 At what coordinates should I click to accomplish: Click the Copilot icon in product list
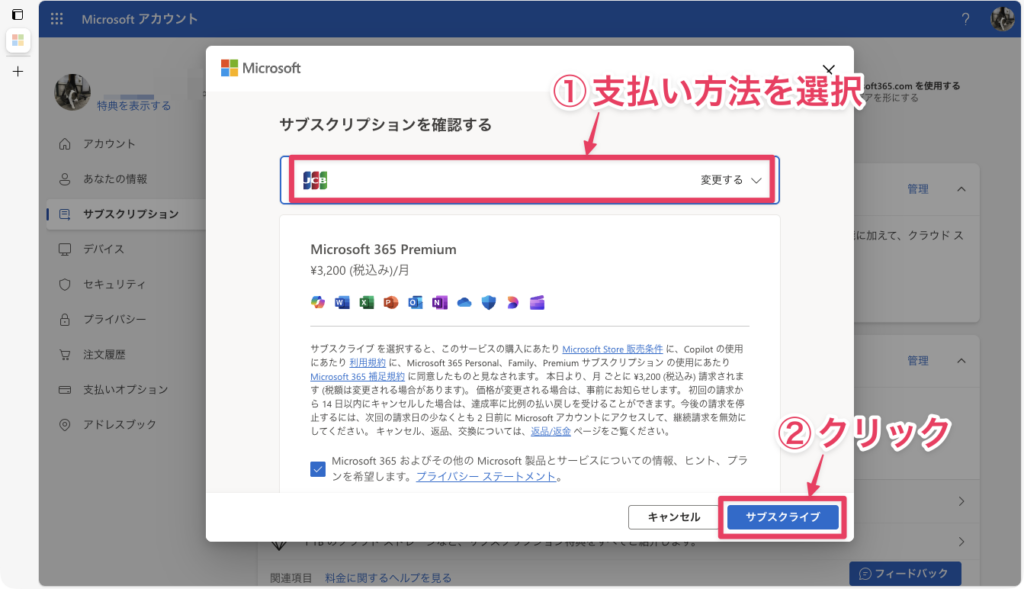318,302
